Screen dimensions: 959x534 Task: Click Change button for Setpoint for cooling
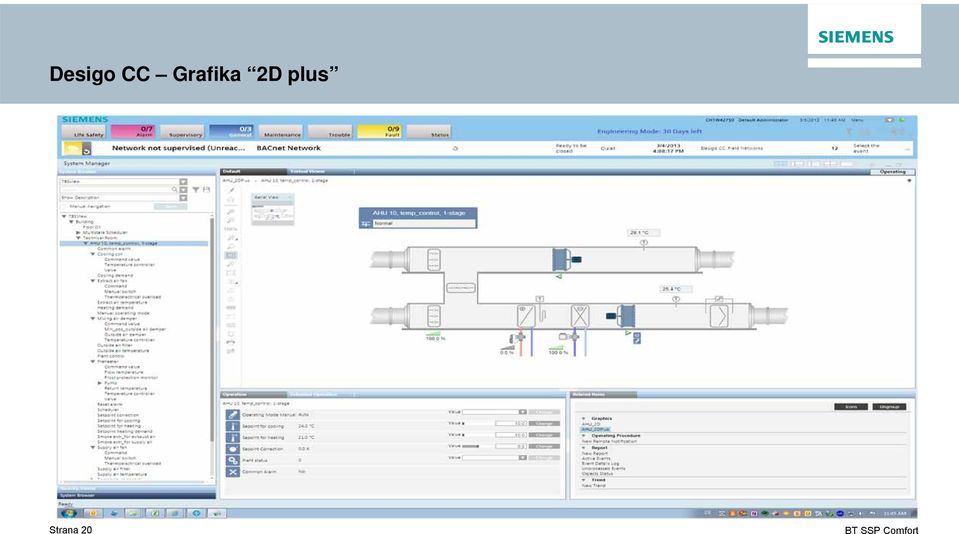(544, 423)
